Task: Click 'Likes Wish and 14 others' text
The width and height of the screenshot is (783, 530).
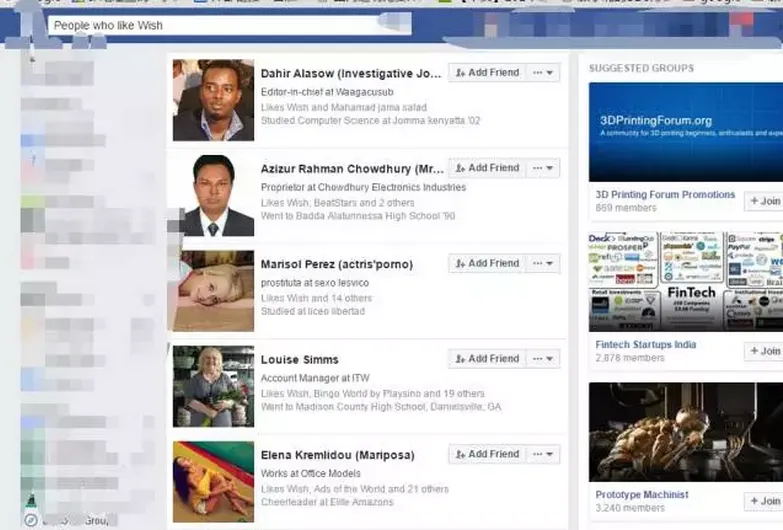Action: pos(316,298)
